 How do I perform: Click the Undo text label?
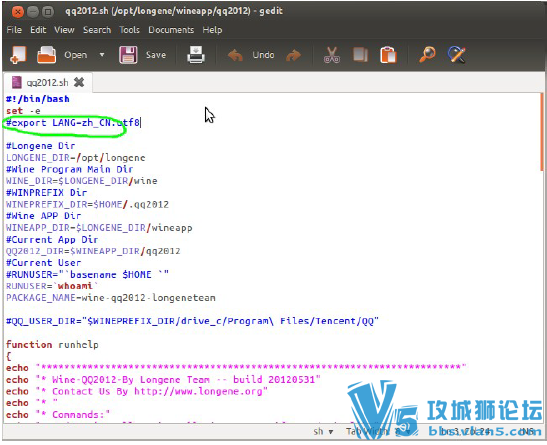point(263,55)
